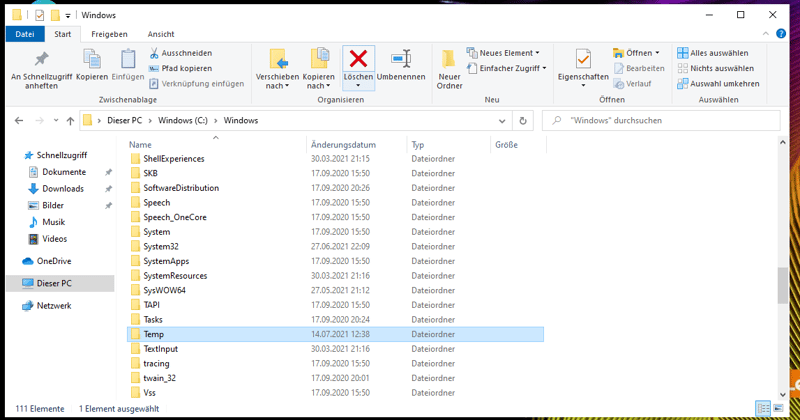Screen dimensions: 800x420
Task: Click the refresh icon next to the address bar
Action: pyautogui.click(x=522, y=120)
